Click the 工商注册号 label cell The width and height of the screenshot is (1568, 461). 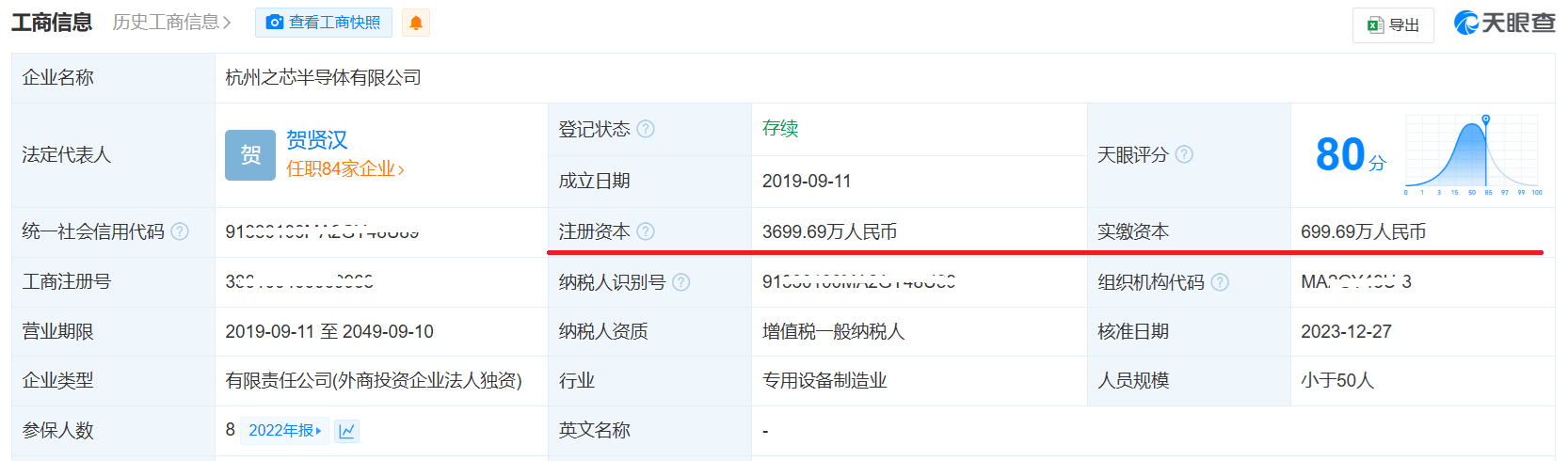(113, 282)
